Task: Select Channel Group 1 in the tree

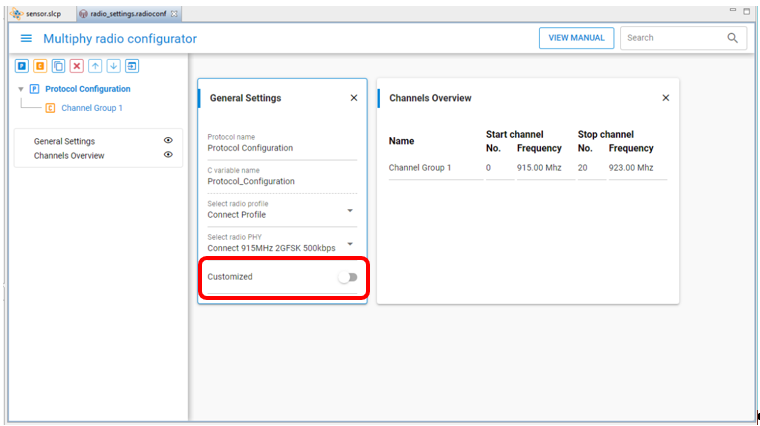Action: pos(91,108)
